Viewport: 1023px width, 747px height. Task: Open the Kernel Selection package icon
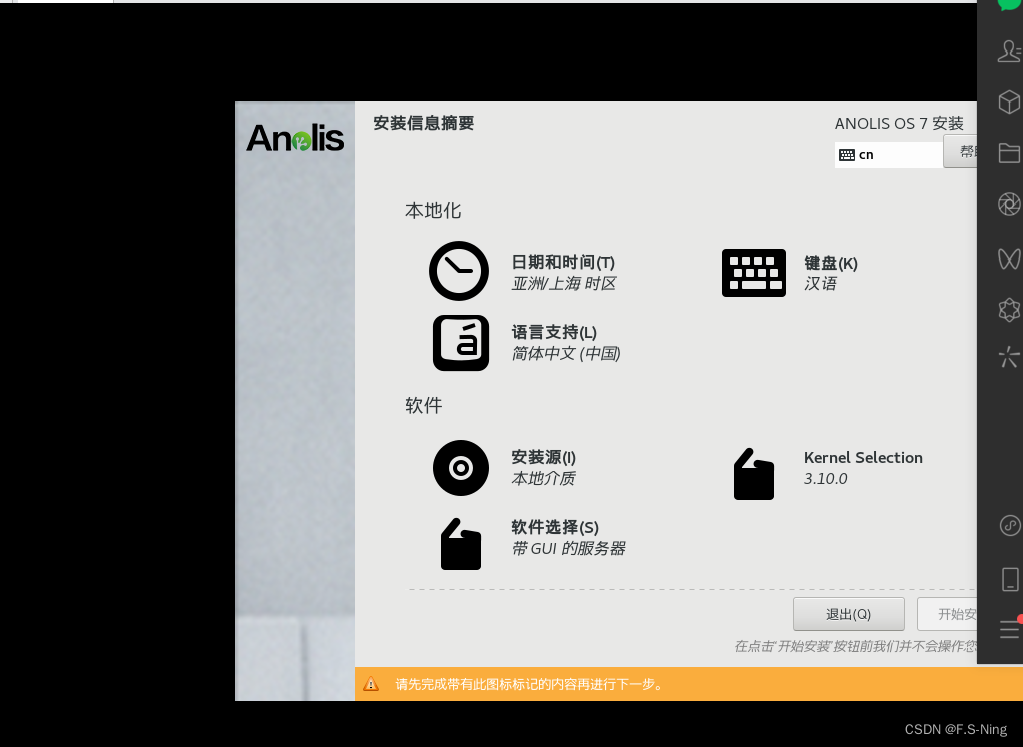pyautogui.click(x=754, y=474)
